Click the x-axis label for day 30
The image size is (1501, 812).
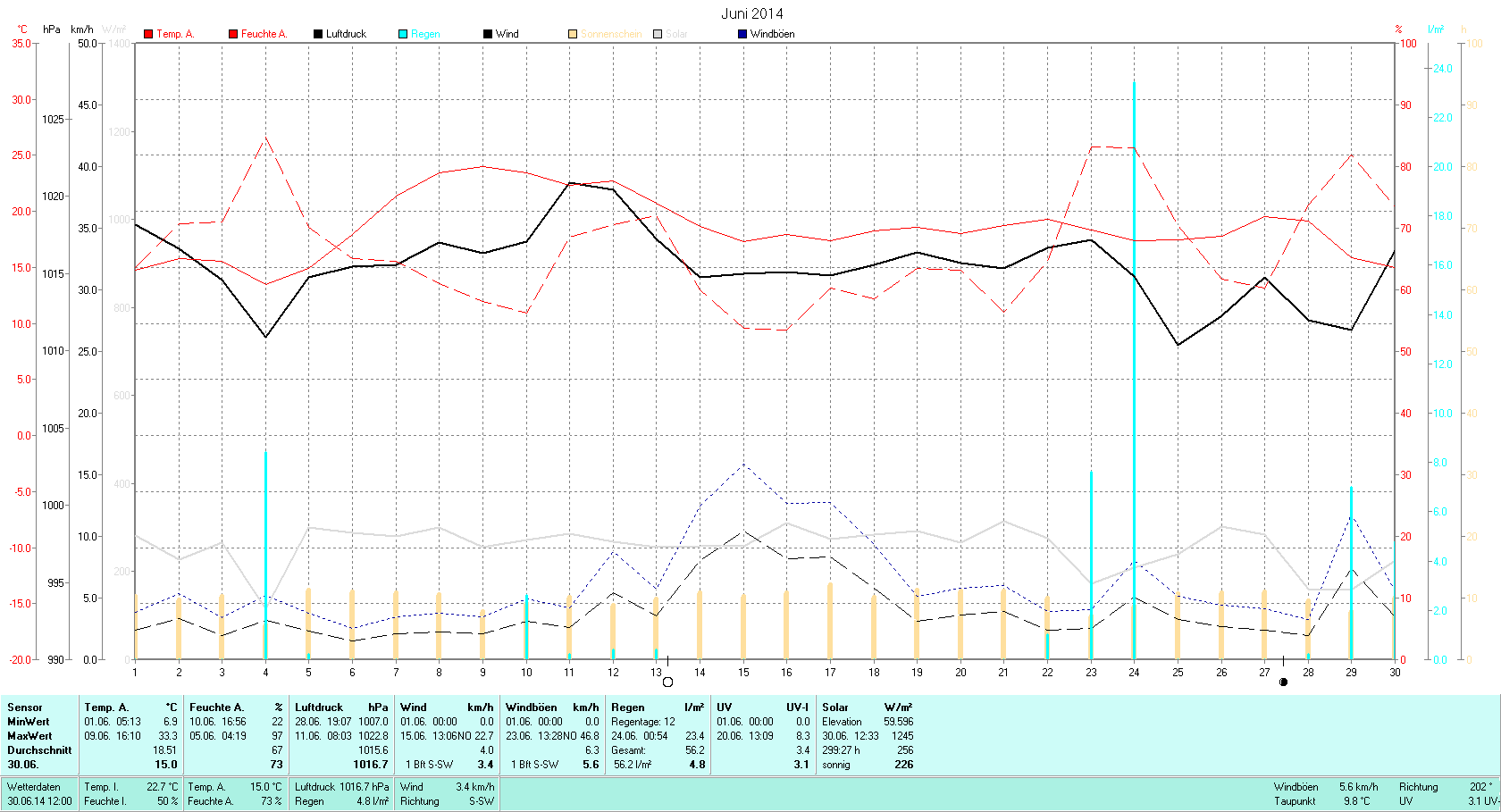(1395, 673)
